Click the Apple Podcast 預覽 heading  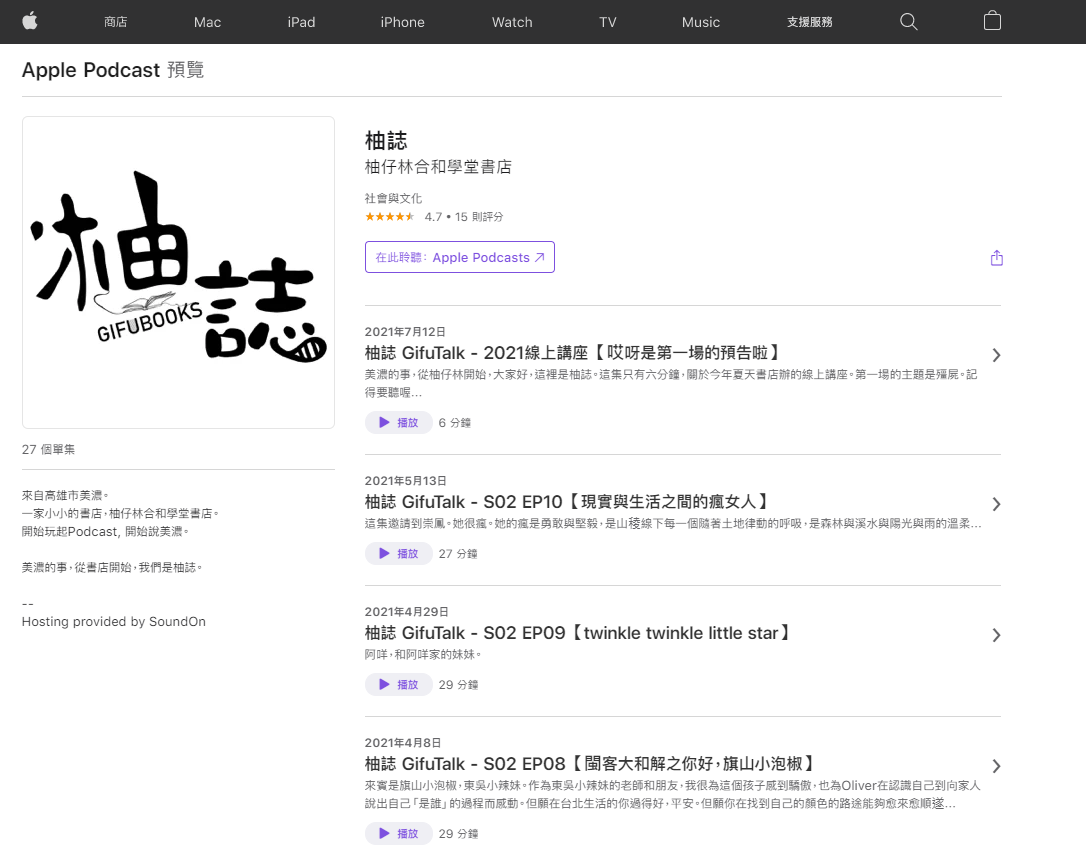(x=113, y=70)
